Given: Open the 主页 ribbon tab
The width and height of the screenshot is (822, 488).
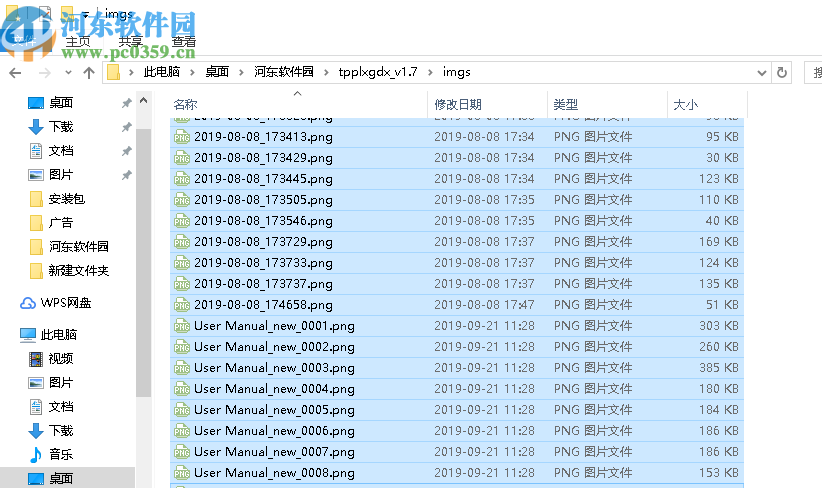Looking at the screenshot, I should point(78,41).
